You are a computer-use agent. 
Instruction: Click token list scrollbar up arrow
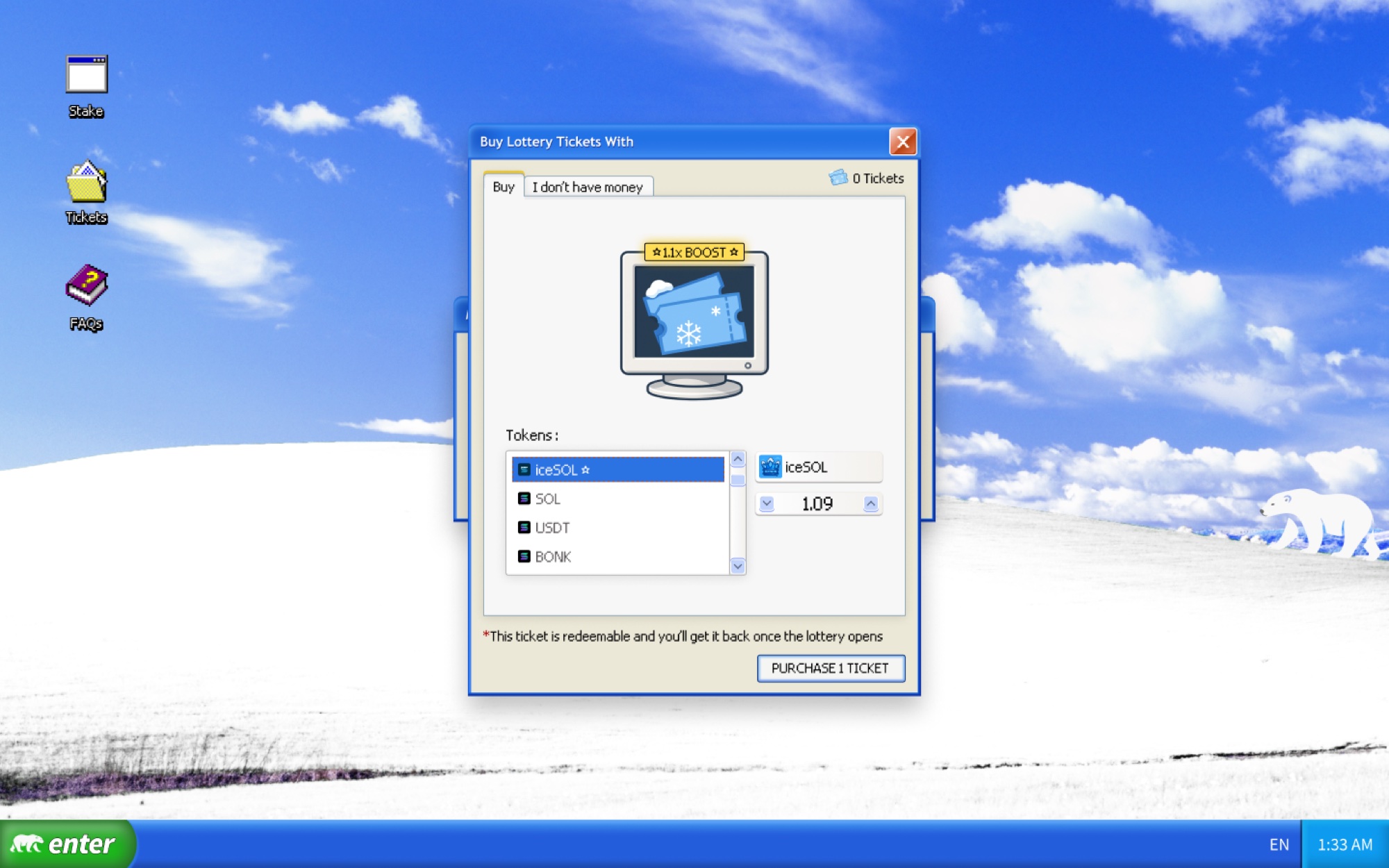tap(738, 459)
